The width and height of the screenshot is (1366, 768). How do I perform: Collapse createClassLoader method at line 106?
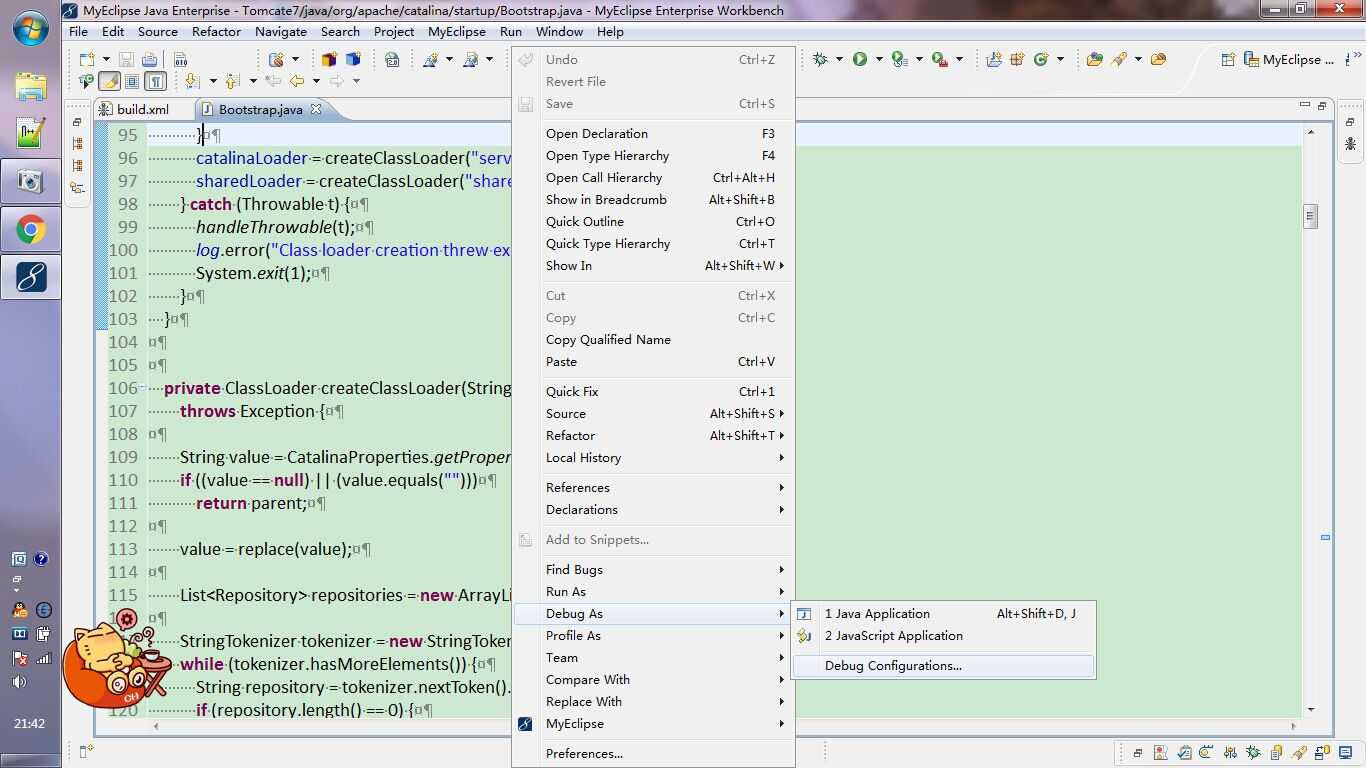[143, 388]
